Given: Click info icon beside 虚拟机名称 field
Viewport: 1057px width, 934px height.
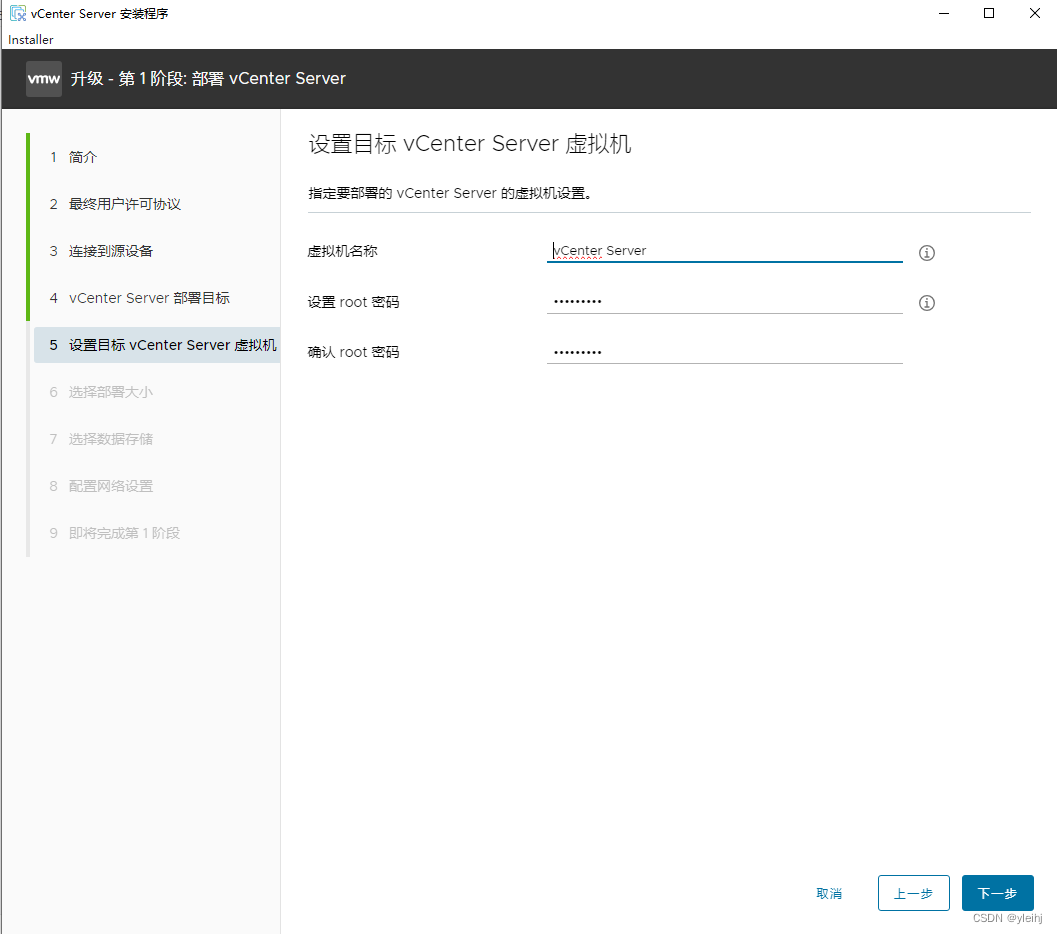Looking at the screenshot, I should click(926, 253).
